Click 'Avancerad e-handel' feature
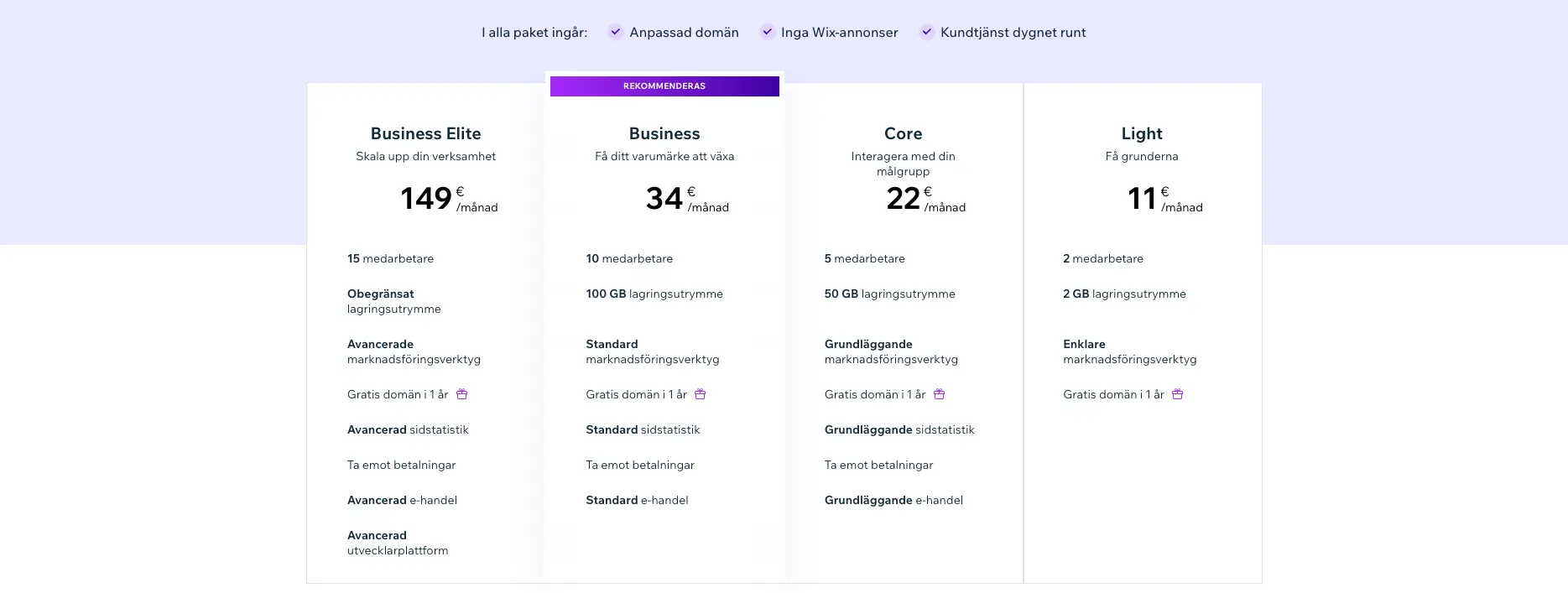Screen dimensions: 1568x593 (403, 500)
